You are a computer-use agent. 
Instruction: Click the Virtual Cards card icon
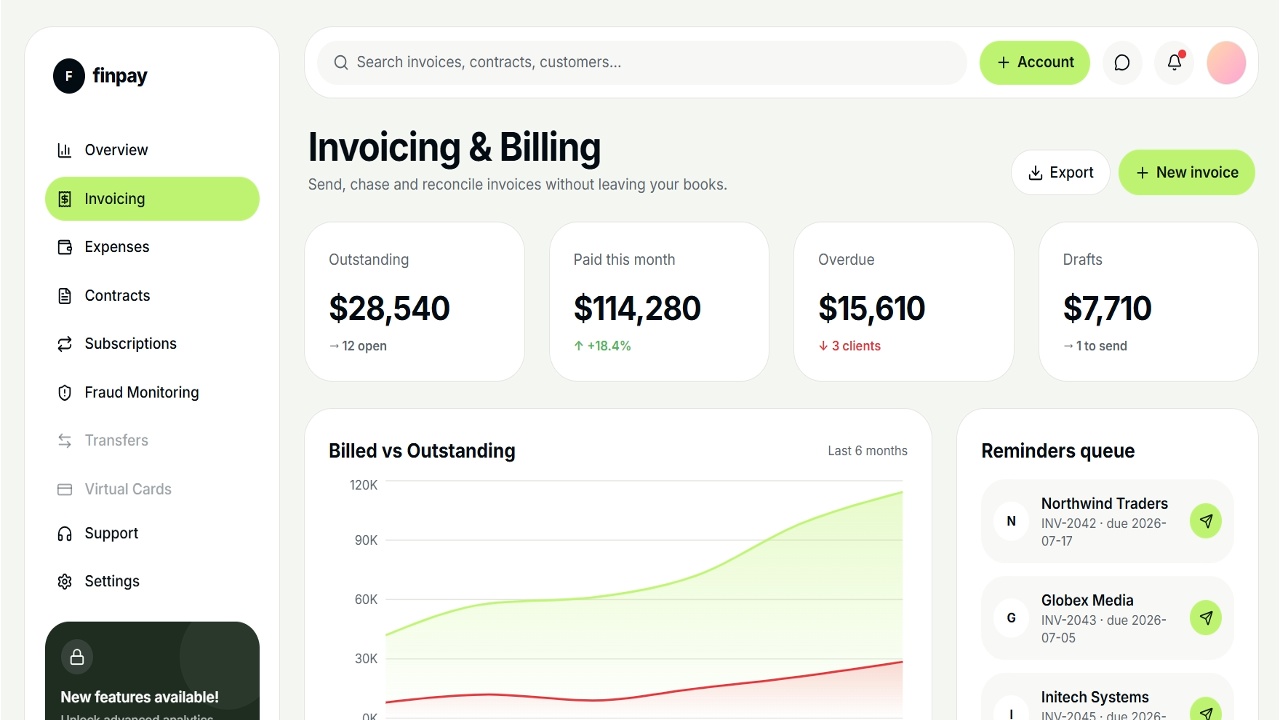[x=65, y=489]
